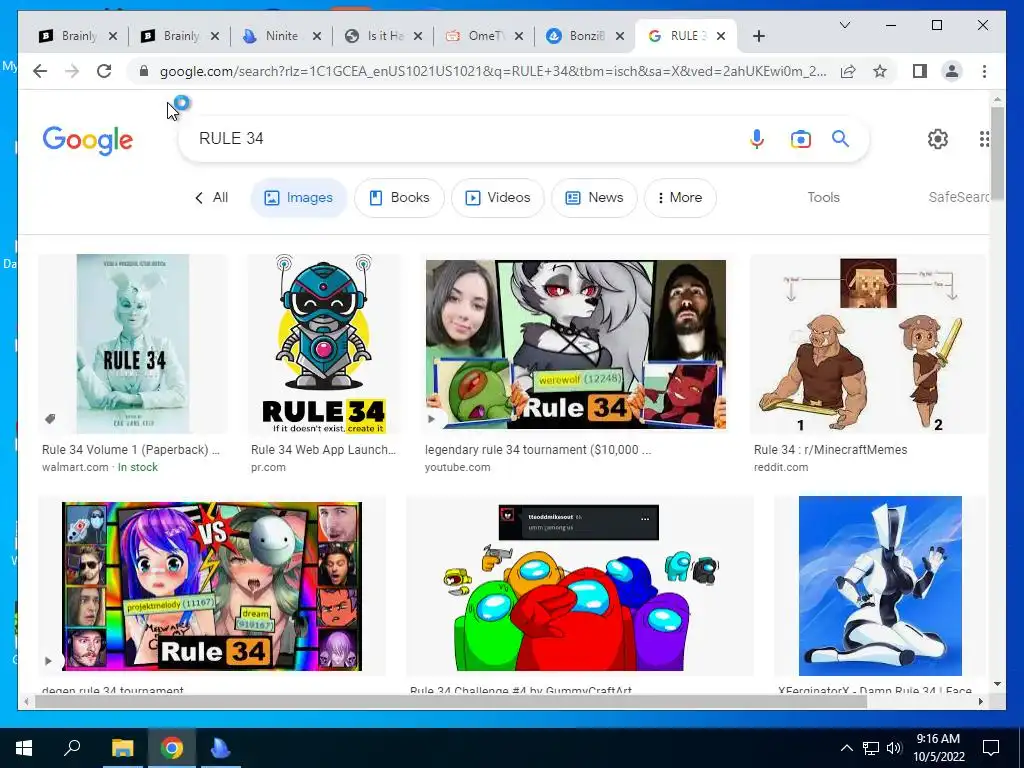The height and width of the screenshot is (768, 1024).
Task: Open Walmart Rule 34 Volume 1 thumbnail
Action: tap(133, 344)
